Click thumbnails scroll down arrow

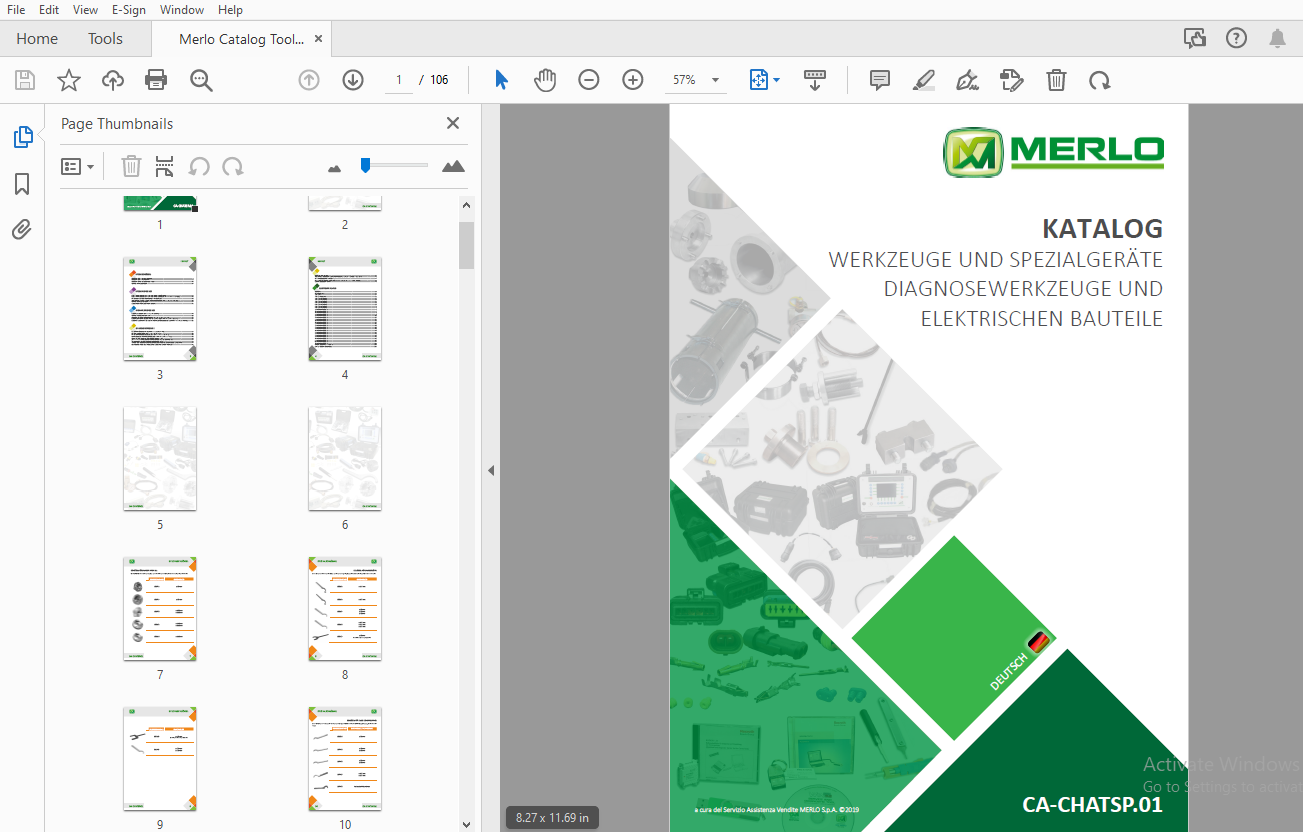[x=466, y=824]
